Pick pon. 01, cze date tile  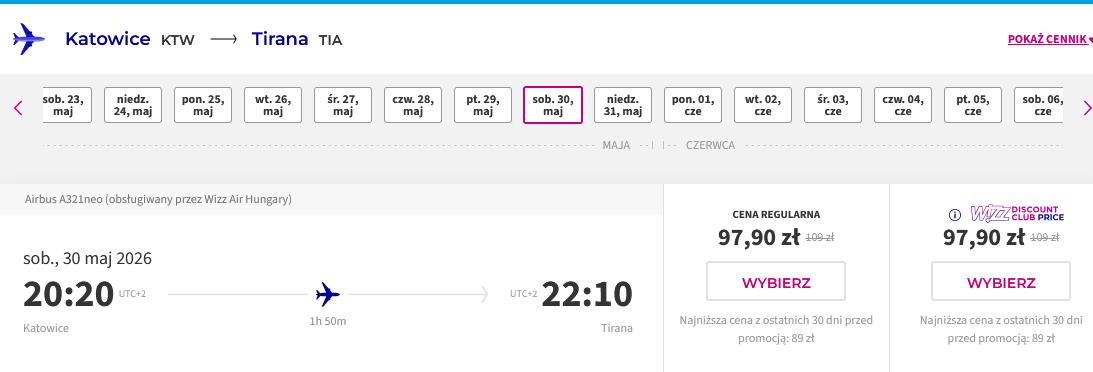pos(693,105)
